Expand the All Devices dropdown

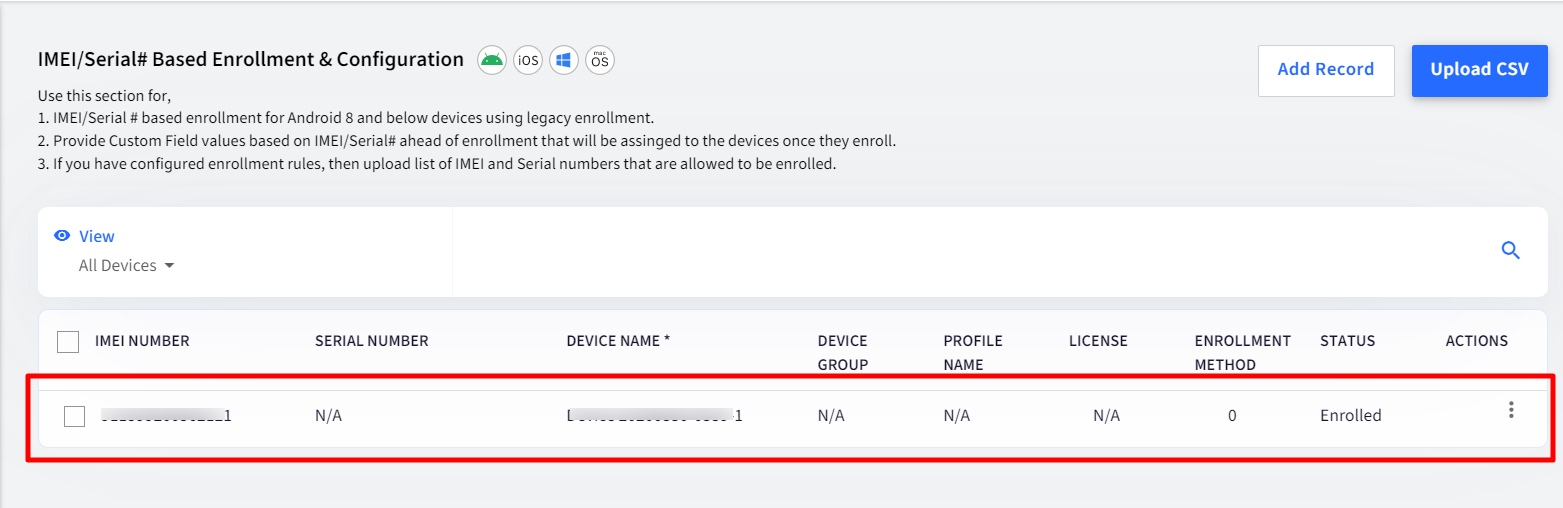pos(127,266)
